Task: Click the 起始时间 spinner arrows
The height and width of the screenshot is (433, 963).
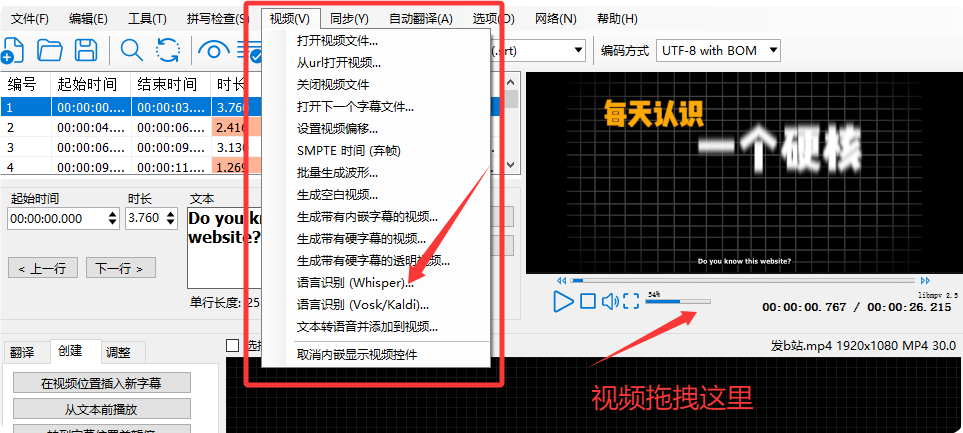Action: [x=112, y=218]
